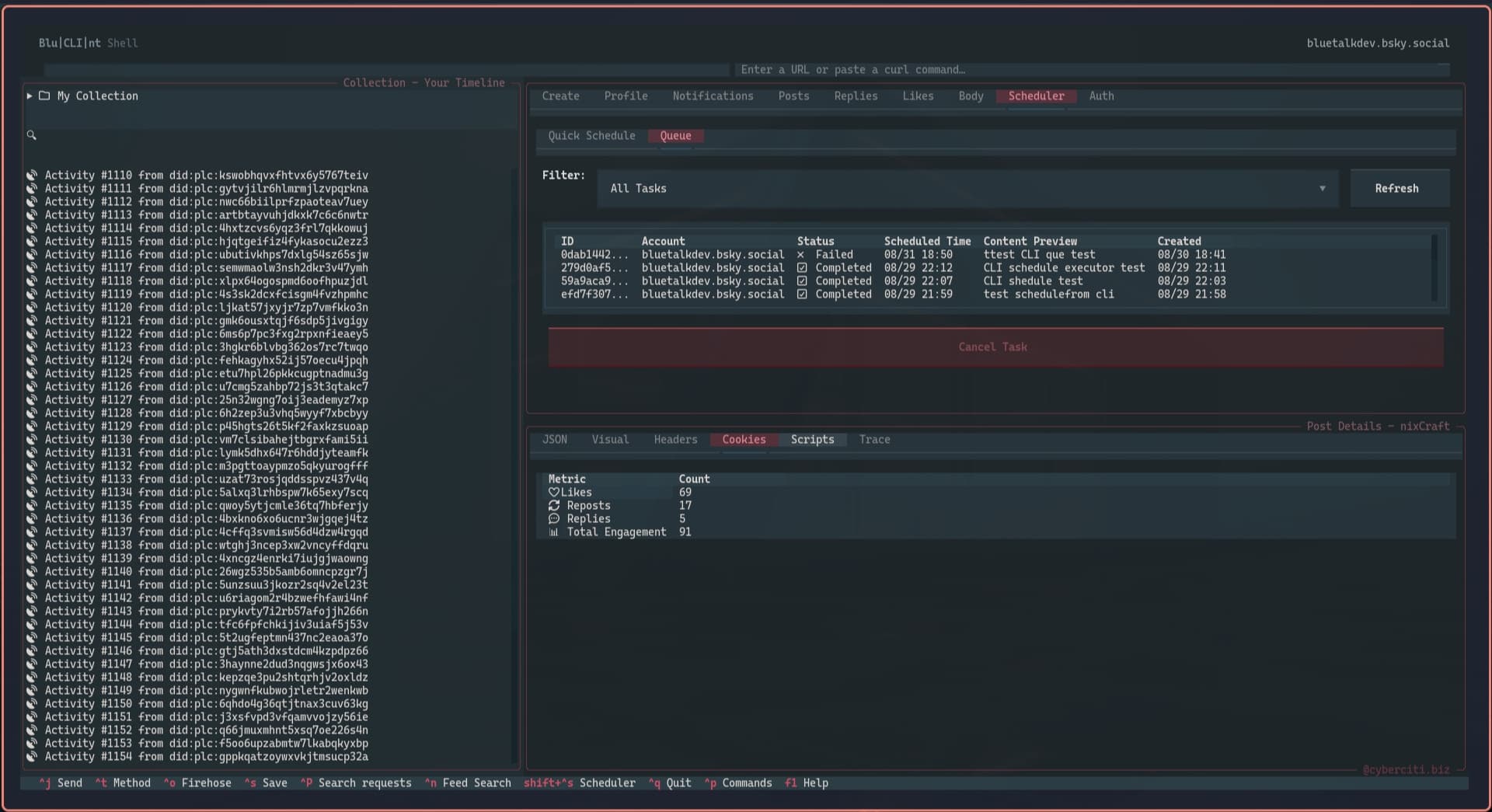Viewport: 1492px width, 812px height.
Task: Click the completed checkbox for task efd7f307
Action: 801,294
